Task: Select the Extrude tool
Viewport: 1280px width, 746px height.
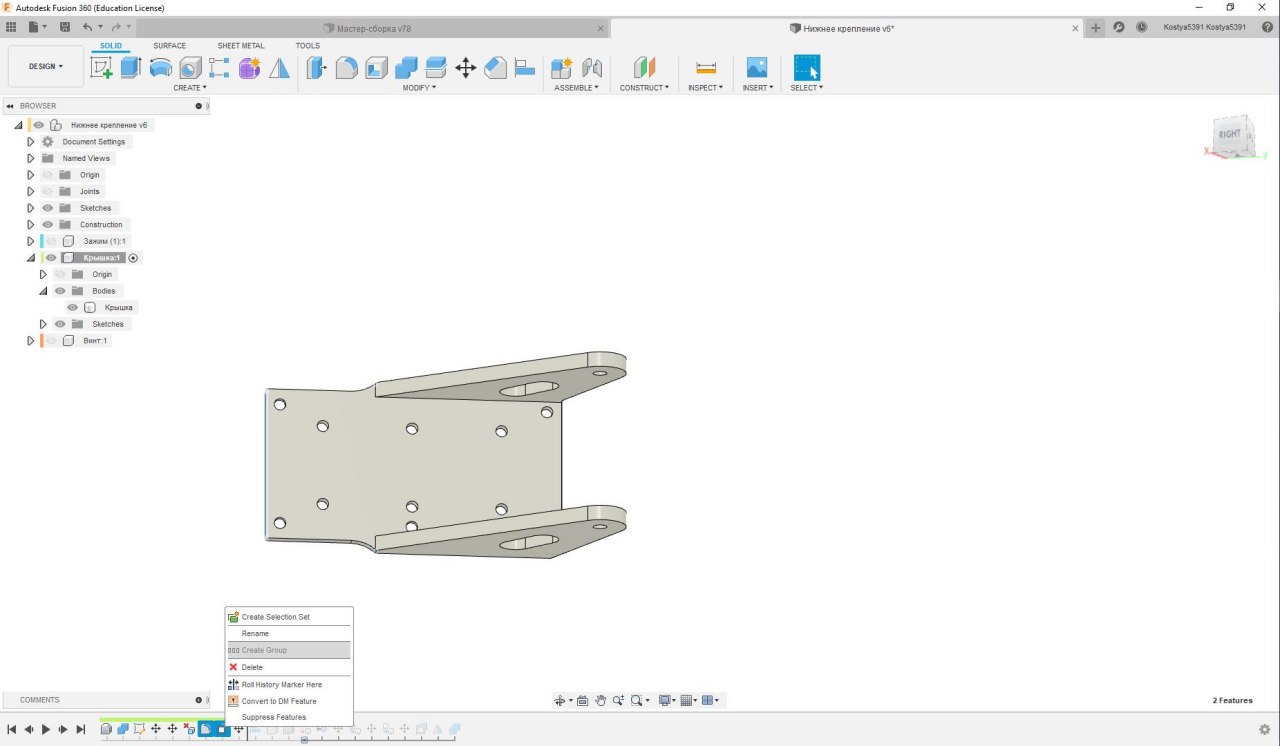Action: (130, 68)
